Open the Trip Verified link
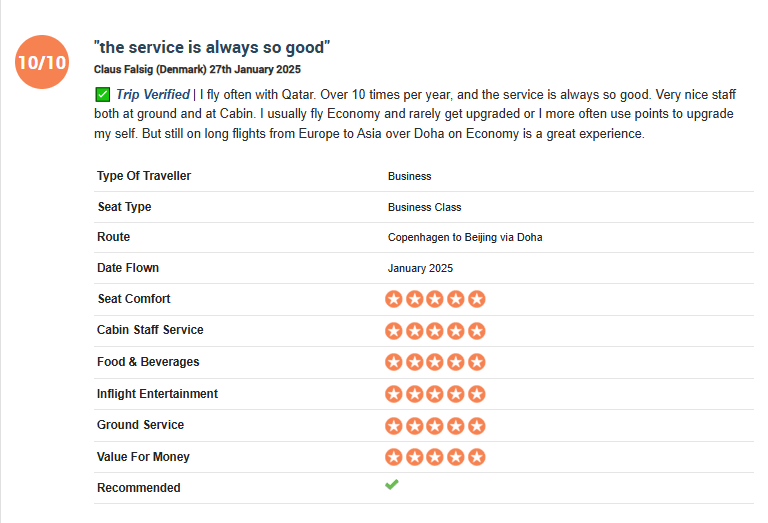The image size is (768, 523). [153, 95]
